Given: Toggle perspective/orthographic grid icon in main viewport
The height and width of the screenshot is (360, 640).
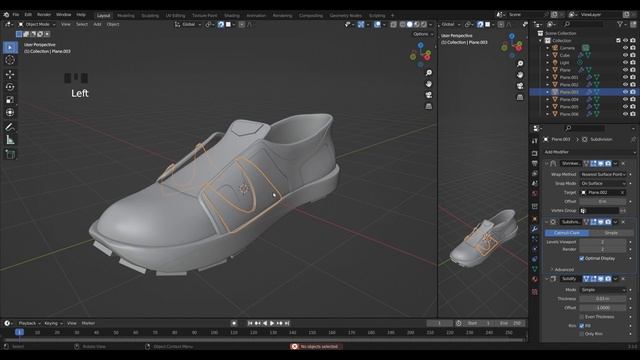Looking at the screenshot, I should tap(429, 106).
